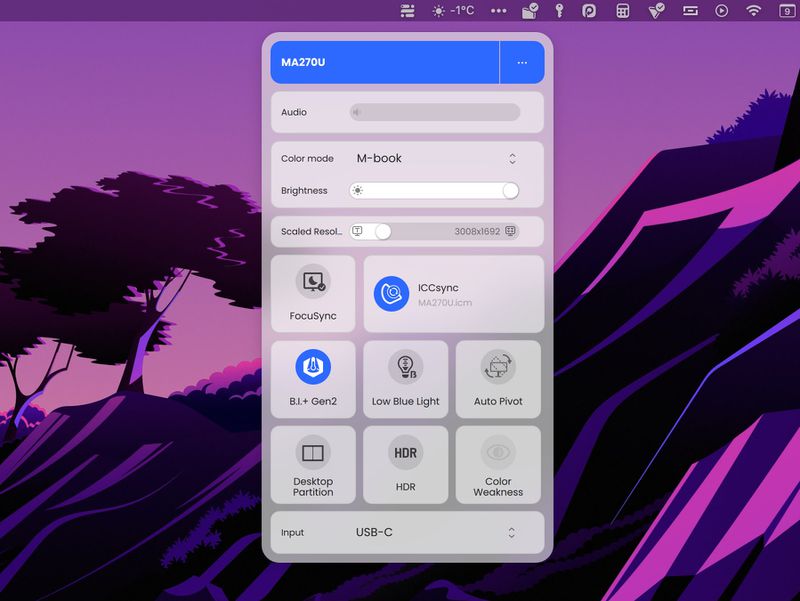Click the HDR mode icon

click(405, 453)
